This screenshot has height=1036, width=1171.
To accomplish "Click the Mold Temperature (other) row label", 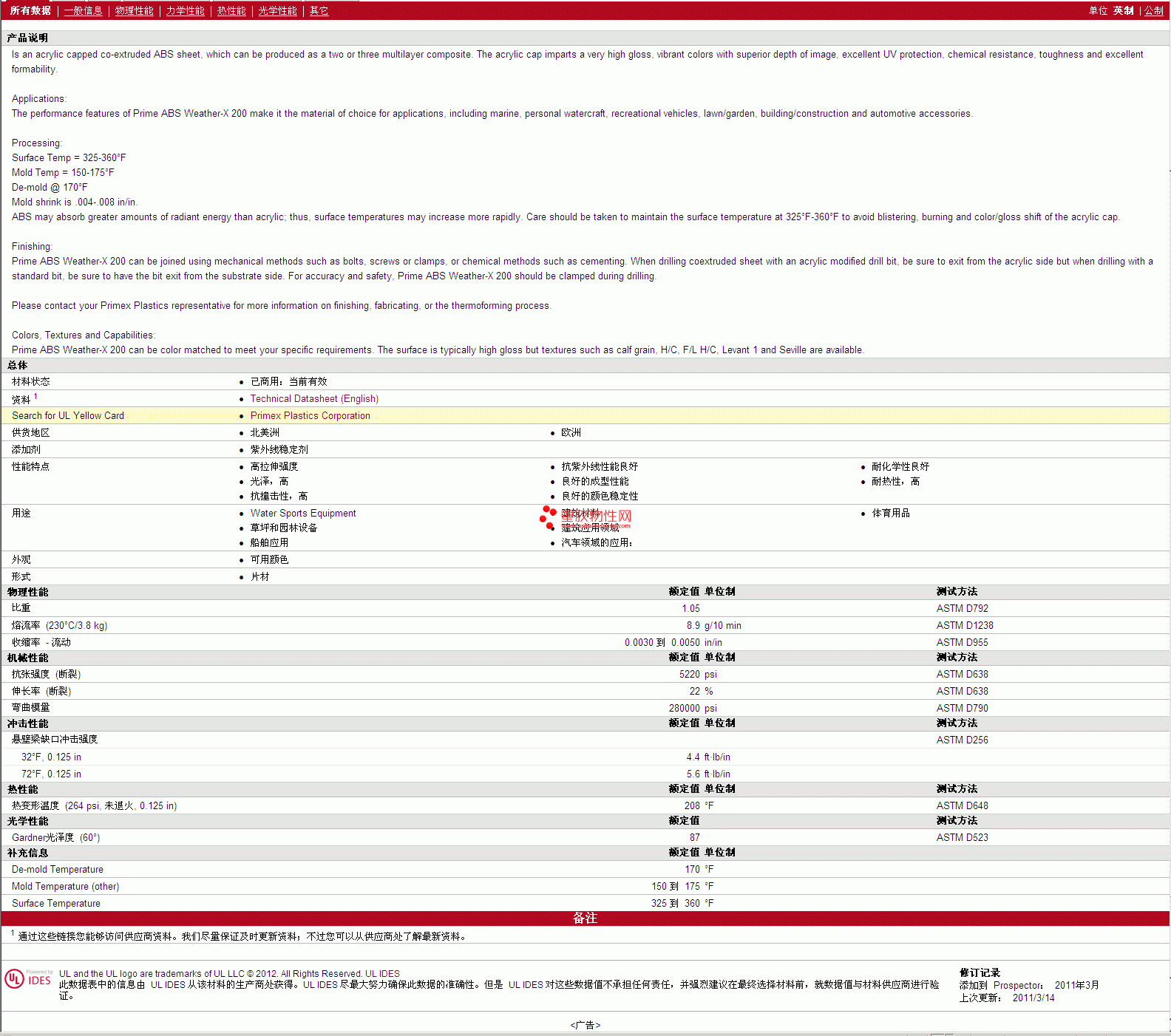I will click(65, 886).
